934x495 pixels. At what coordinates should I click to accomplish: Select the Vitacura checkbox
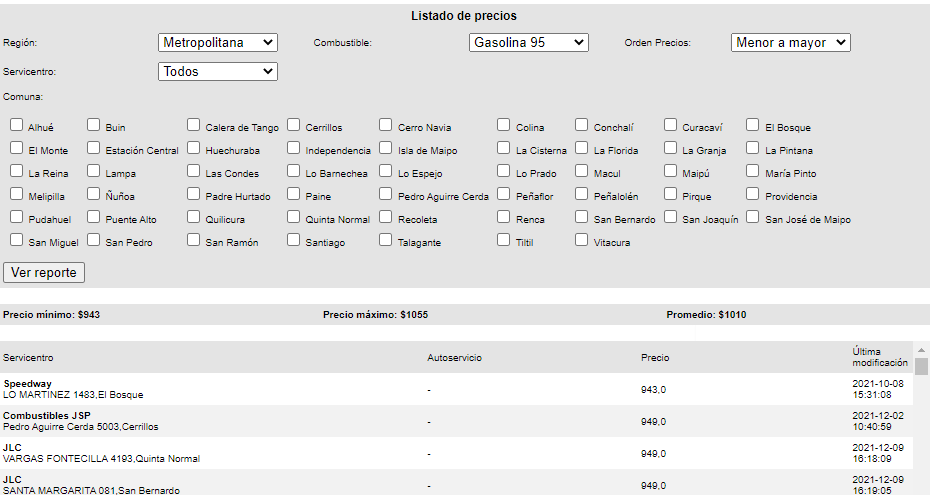tap(582, 241)
